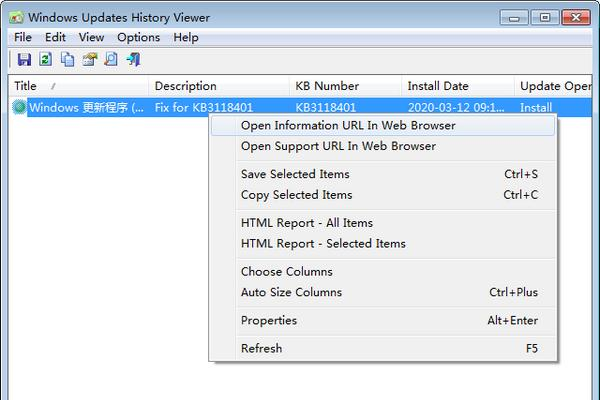Screen dimensions: 600x400
Task: Open the Edit menu
Action: (55, 38)
